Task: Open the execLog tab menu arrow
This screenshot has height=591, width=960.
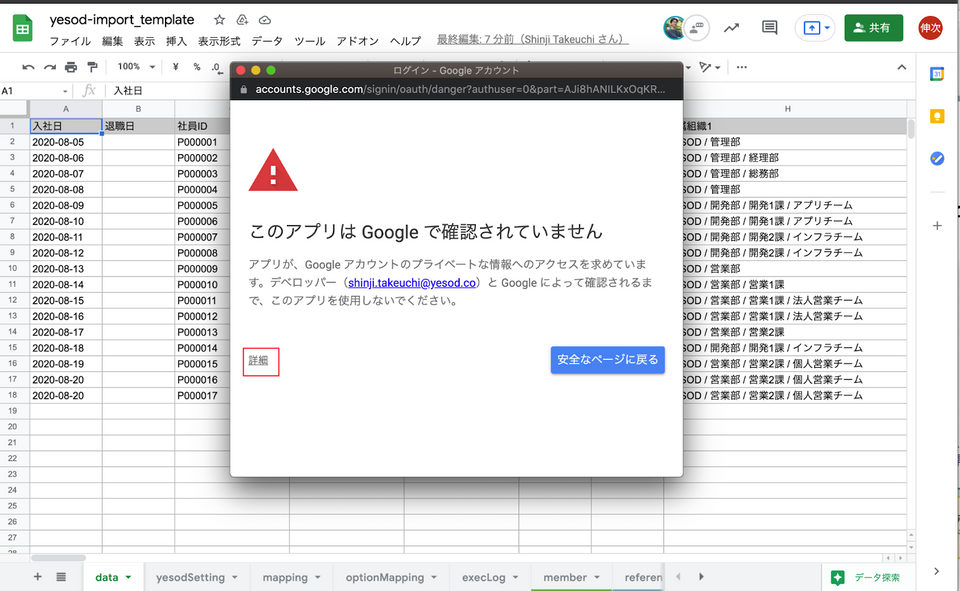Action: (x=516, y=577)
